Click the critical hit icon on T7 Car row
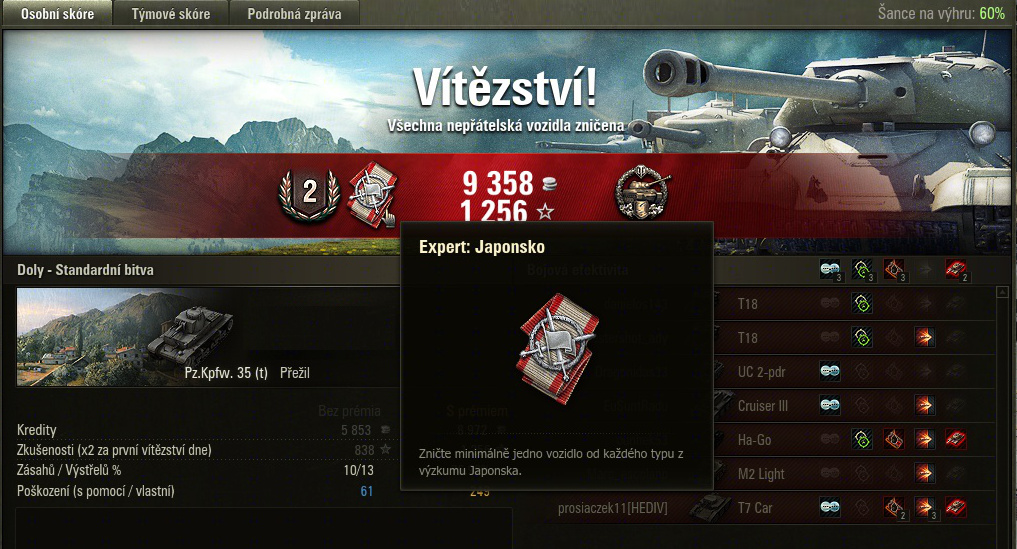This screenshot has width=1017, height=549. pyautogui.click(x=894, y=507)
